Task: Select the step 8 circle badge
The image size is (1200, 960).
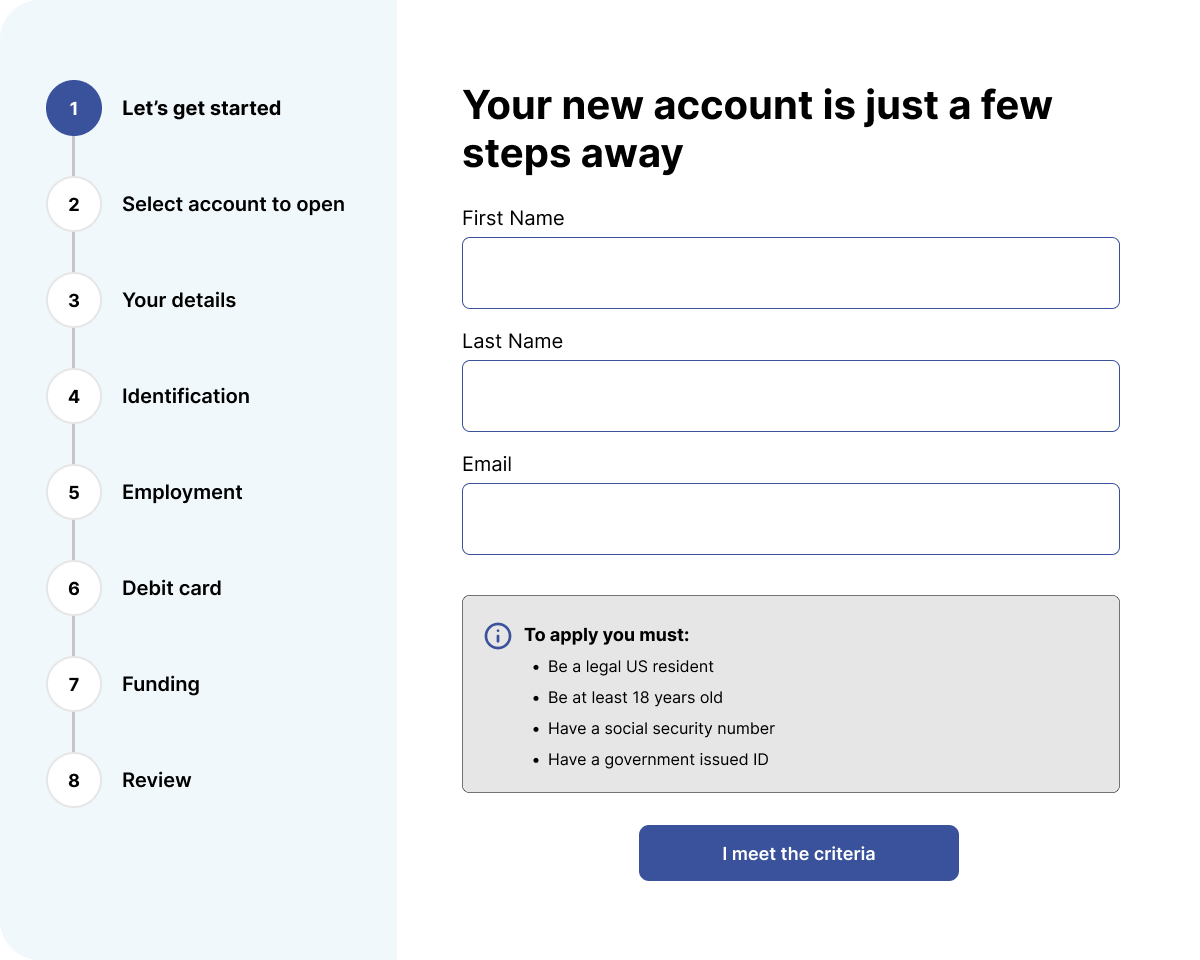Action: (x=74, y=780)
